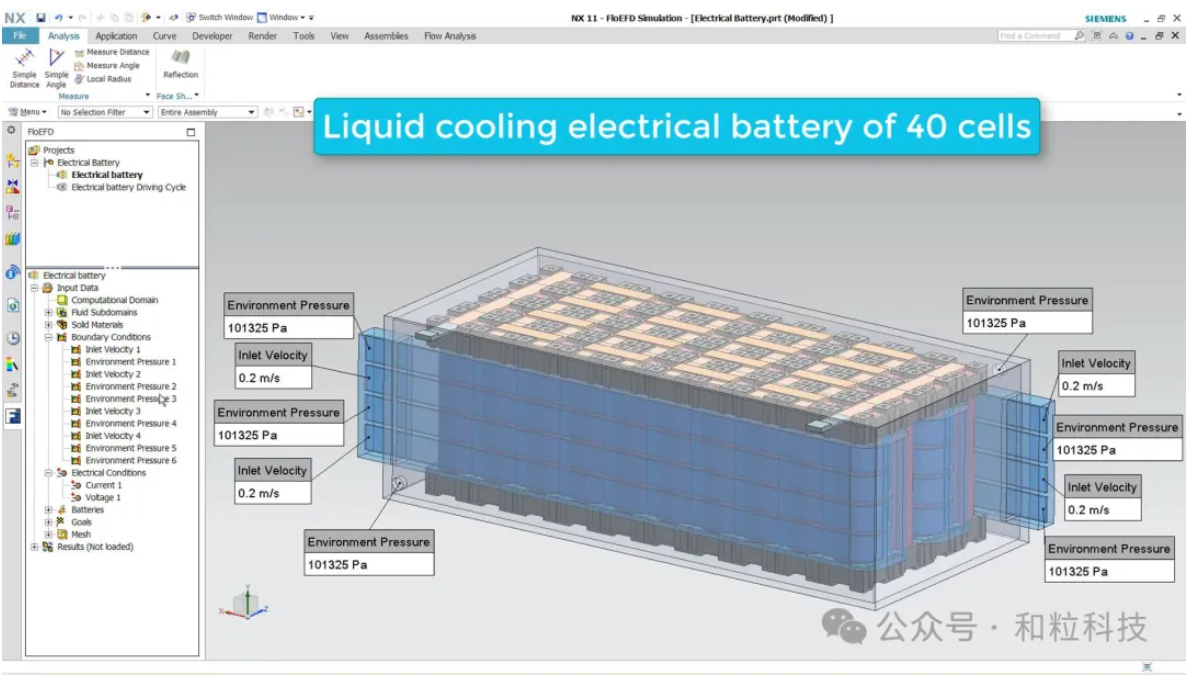The image size is (1191, 677).
Task: Open the Assemblies ribbon tab
Action: tap(386, 36)
